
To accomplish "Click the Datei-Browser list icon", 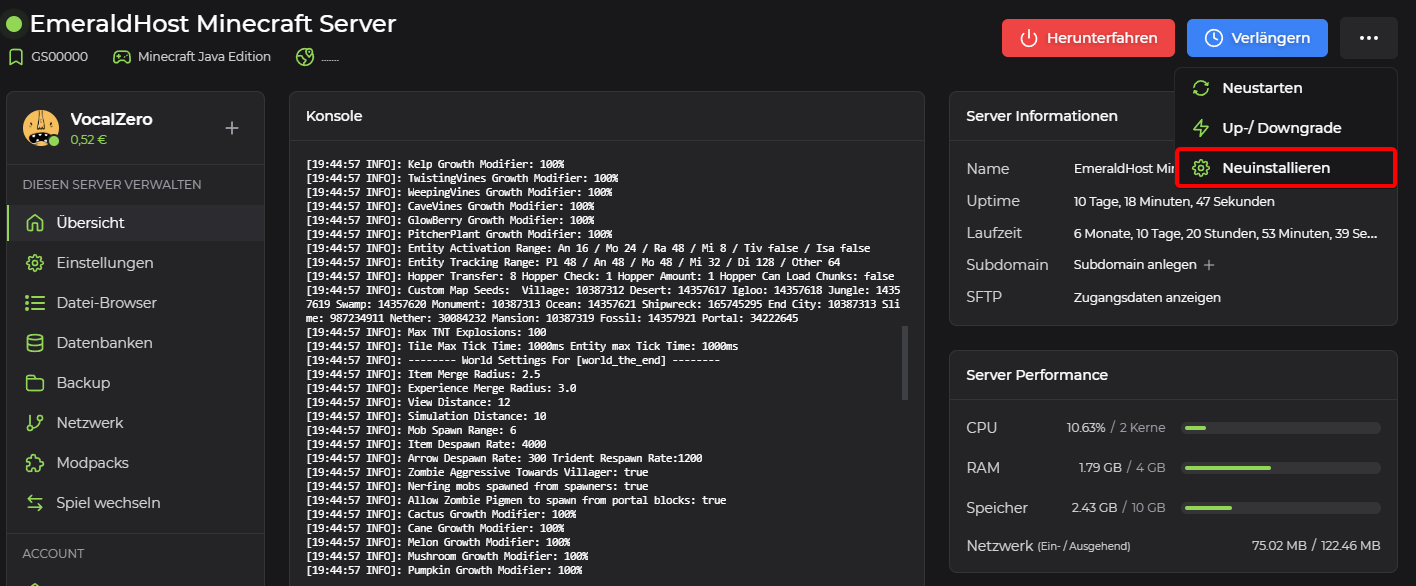I will point(35,303).
